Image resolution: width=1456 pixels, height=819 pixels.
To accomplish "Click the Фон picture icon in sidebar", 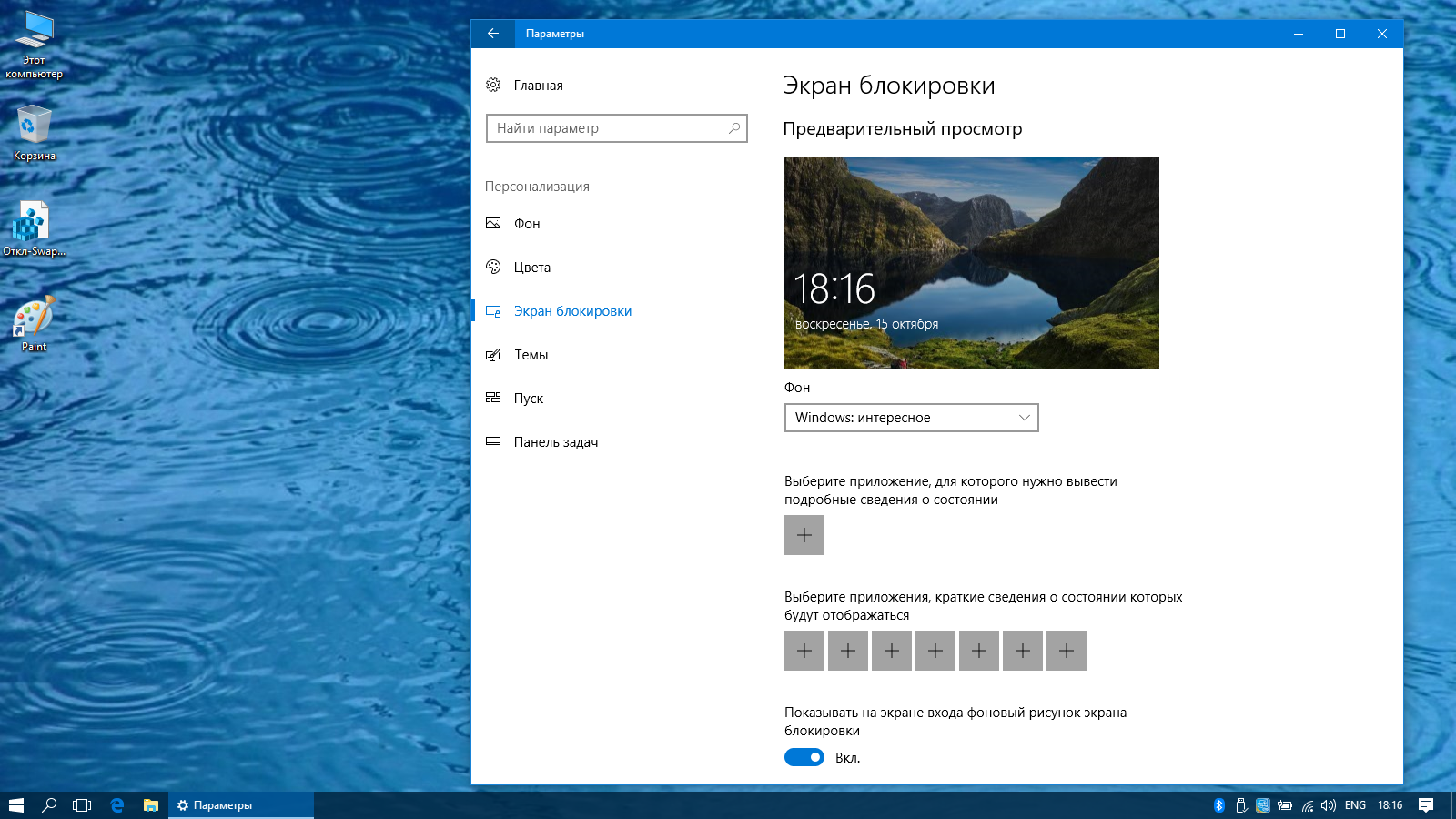I will 493,223.
